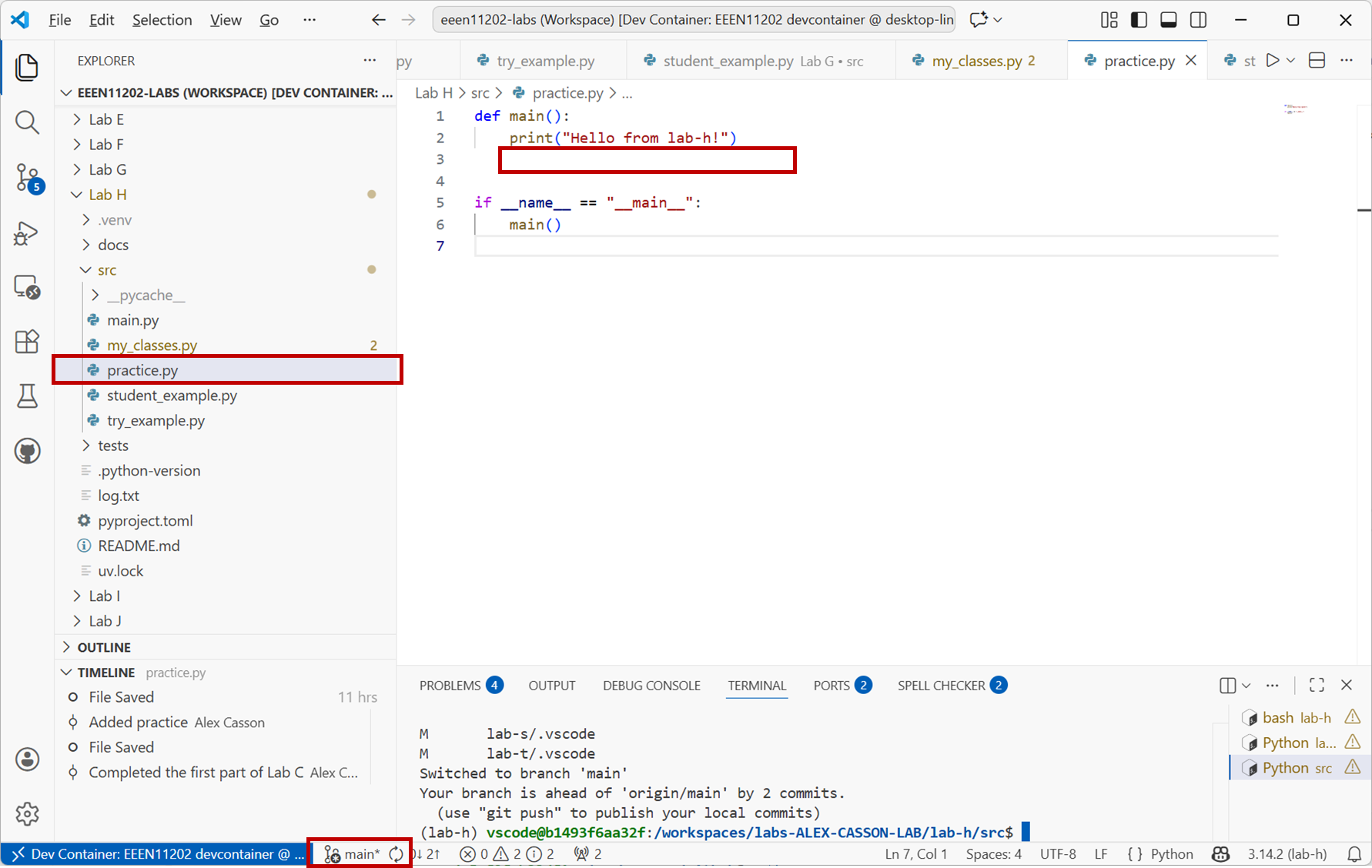1372x868 pixels.
Task: Click the editor minimap preview
Action: [1295, 109]
